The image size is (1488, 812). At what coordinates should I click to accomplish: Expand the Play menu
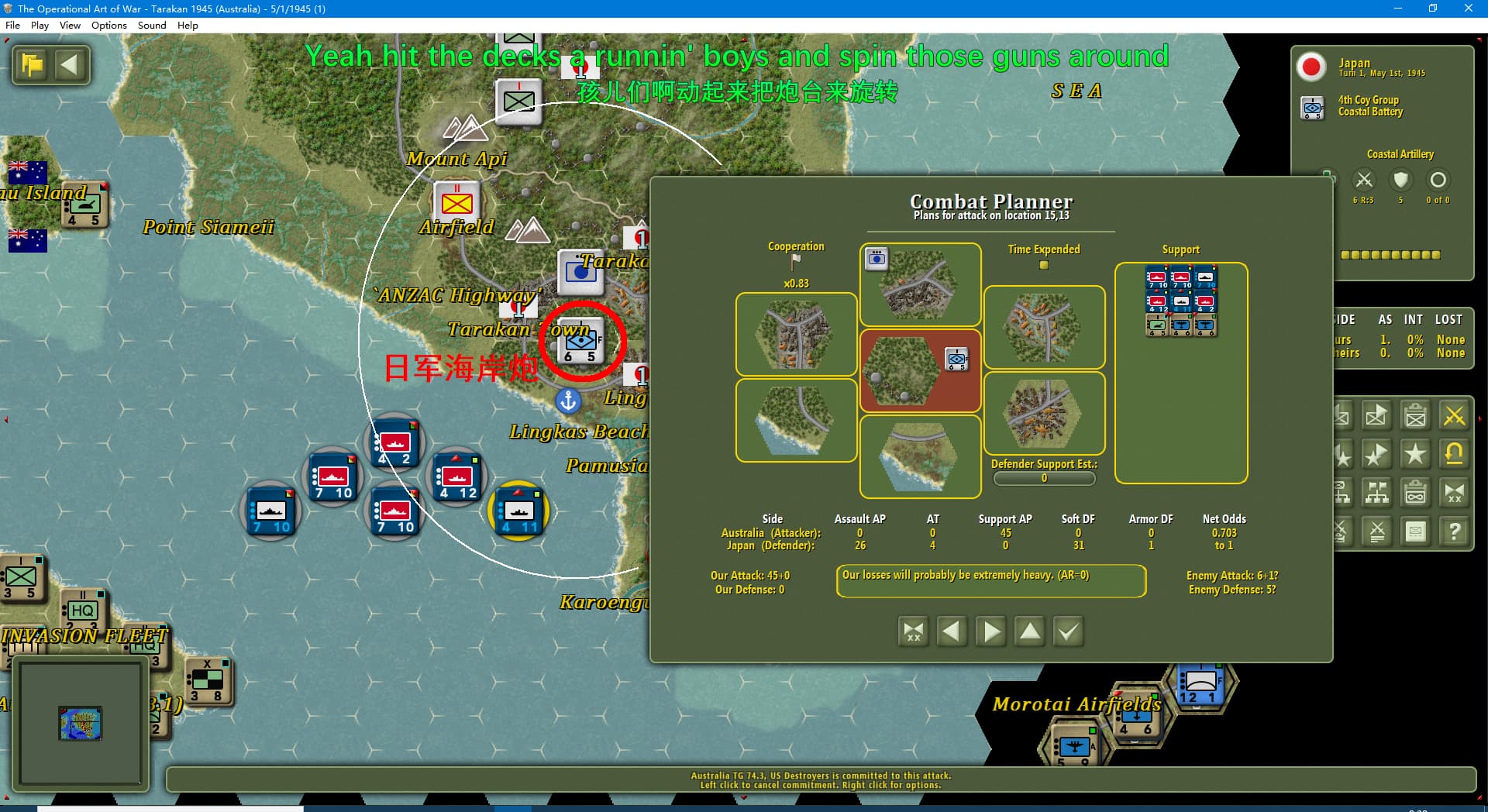(40, 25)
